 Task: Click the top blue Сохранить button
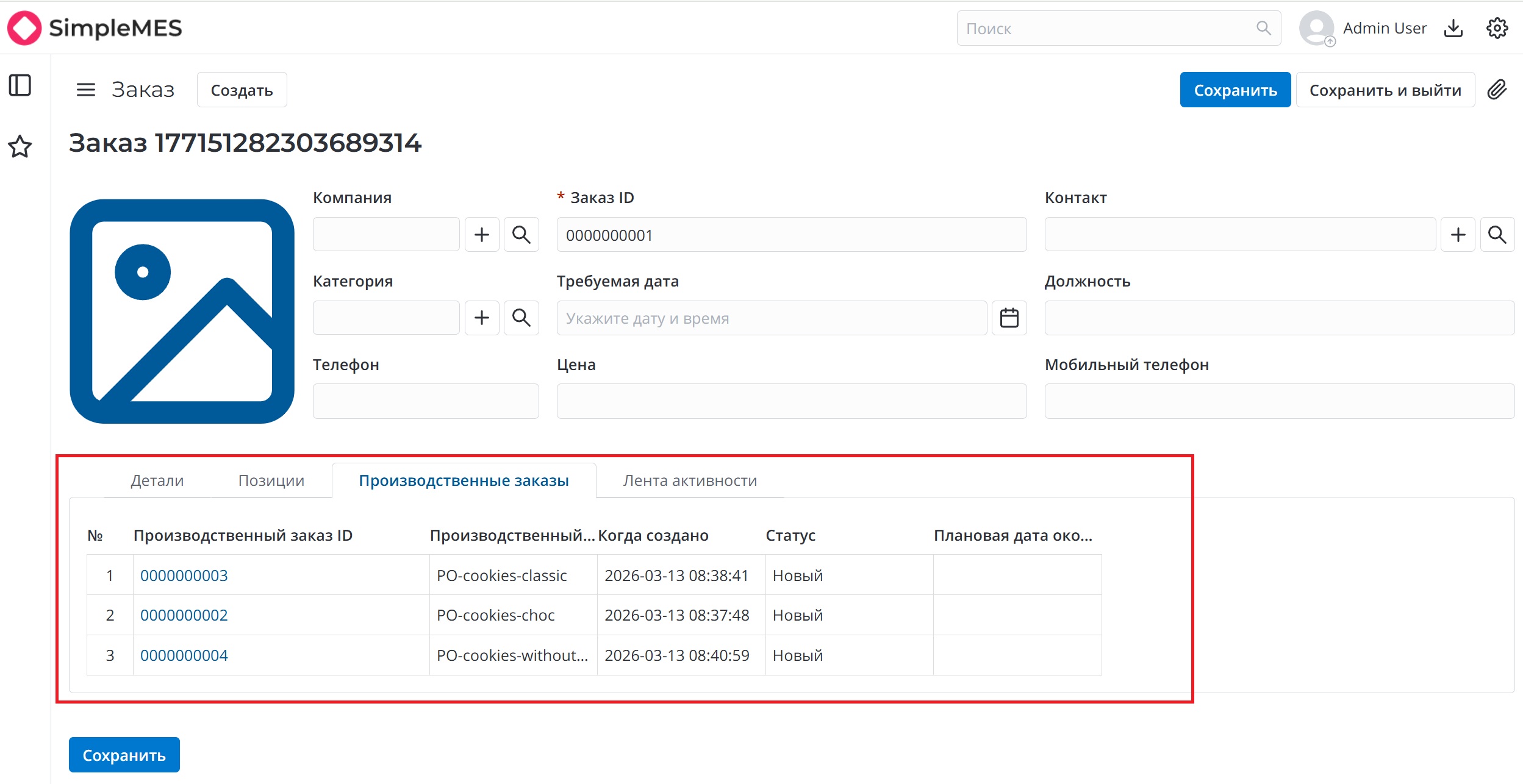(x=1235, y=90)
